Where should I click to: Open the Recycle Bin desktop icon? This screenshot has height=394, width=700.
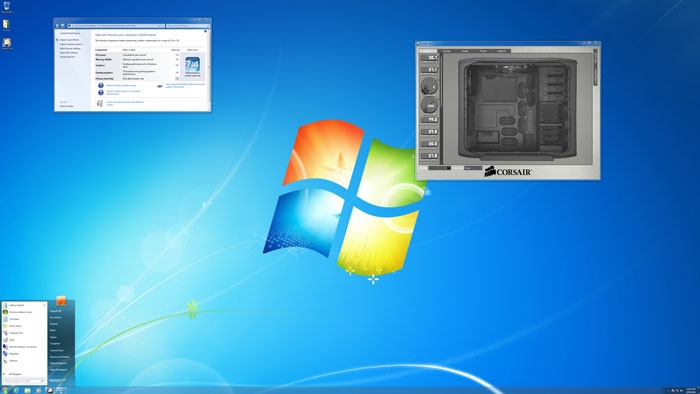[7, 7]
